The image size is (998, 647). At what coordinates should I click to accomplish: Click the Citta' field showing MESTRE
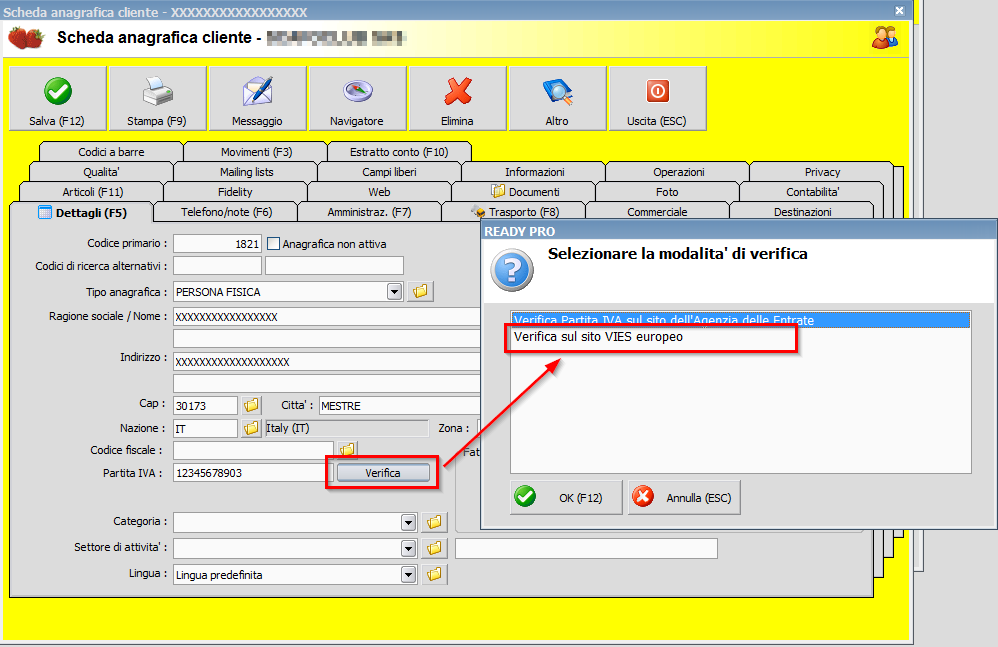click(400, 406)
